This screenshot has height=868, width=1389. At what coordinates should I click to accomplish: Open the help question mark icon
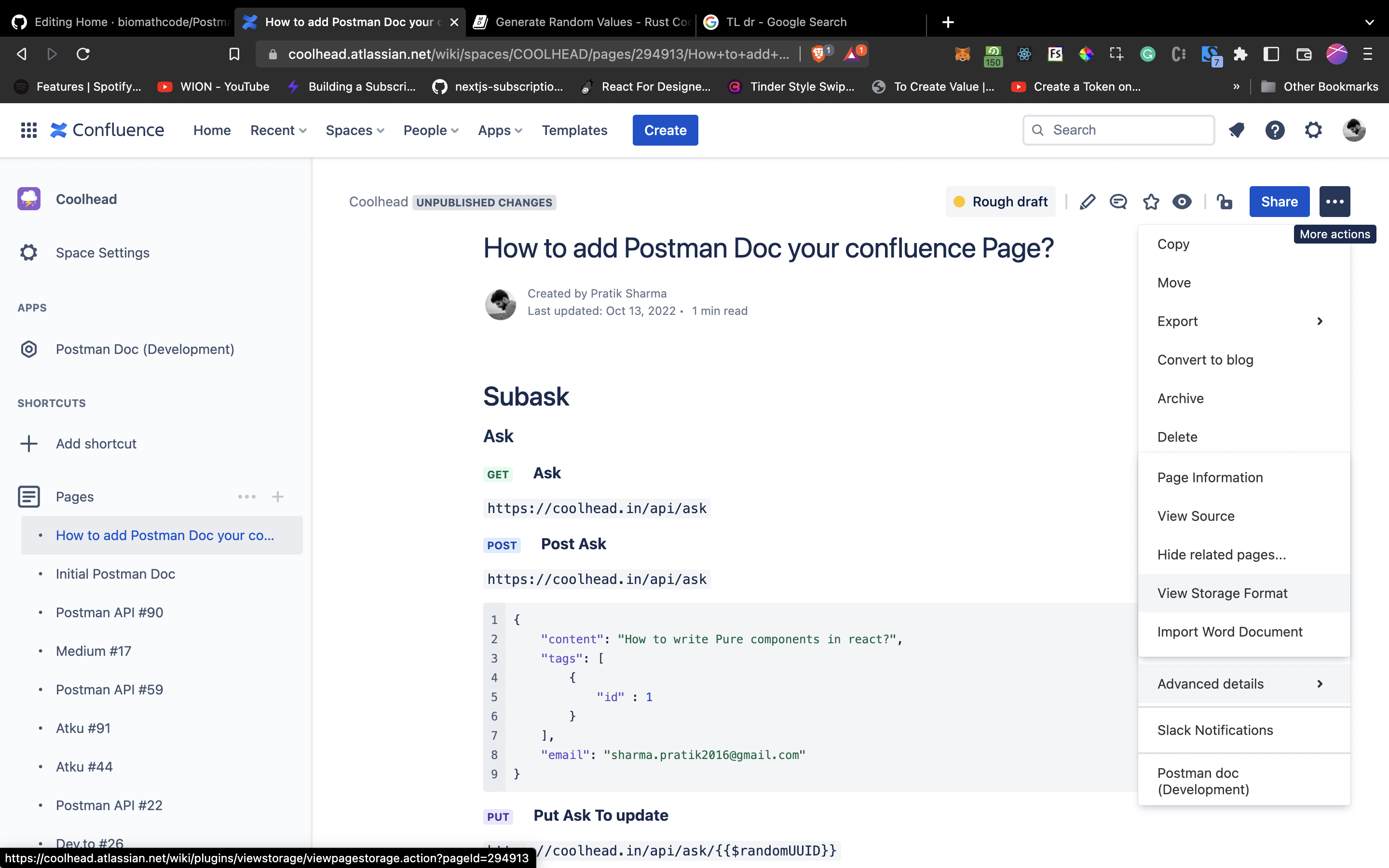pyautogui.click(x=1275, y=130)
